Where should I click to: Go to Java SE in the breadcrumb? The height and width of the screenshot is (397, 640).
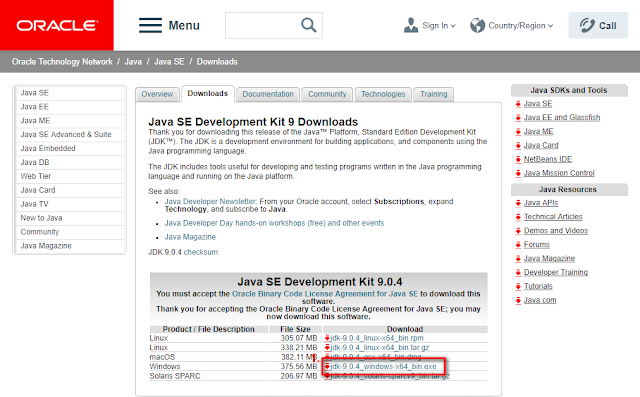tap(169, 62)
